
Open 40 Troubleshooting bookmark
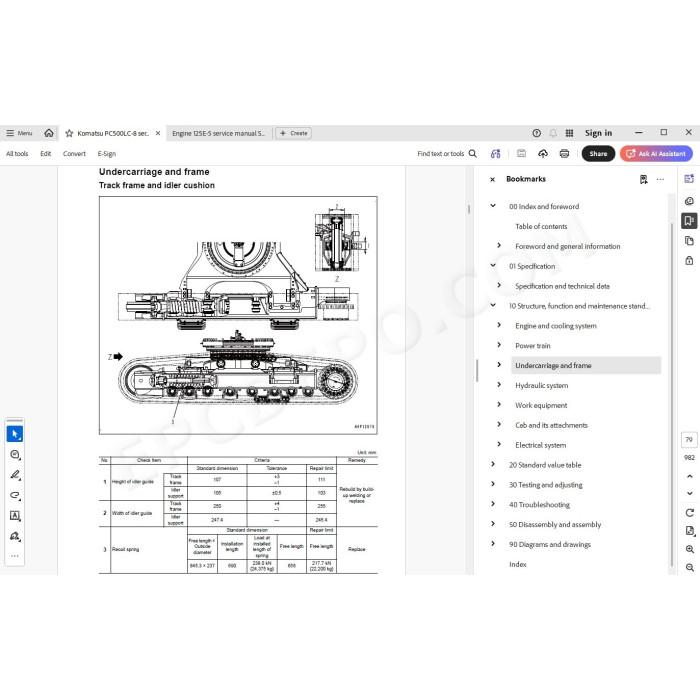point(539,504)
